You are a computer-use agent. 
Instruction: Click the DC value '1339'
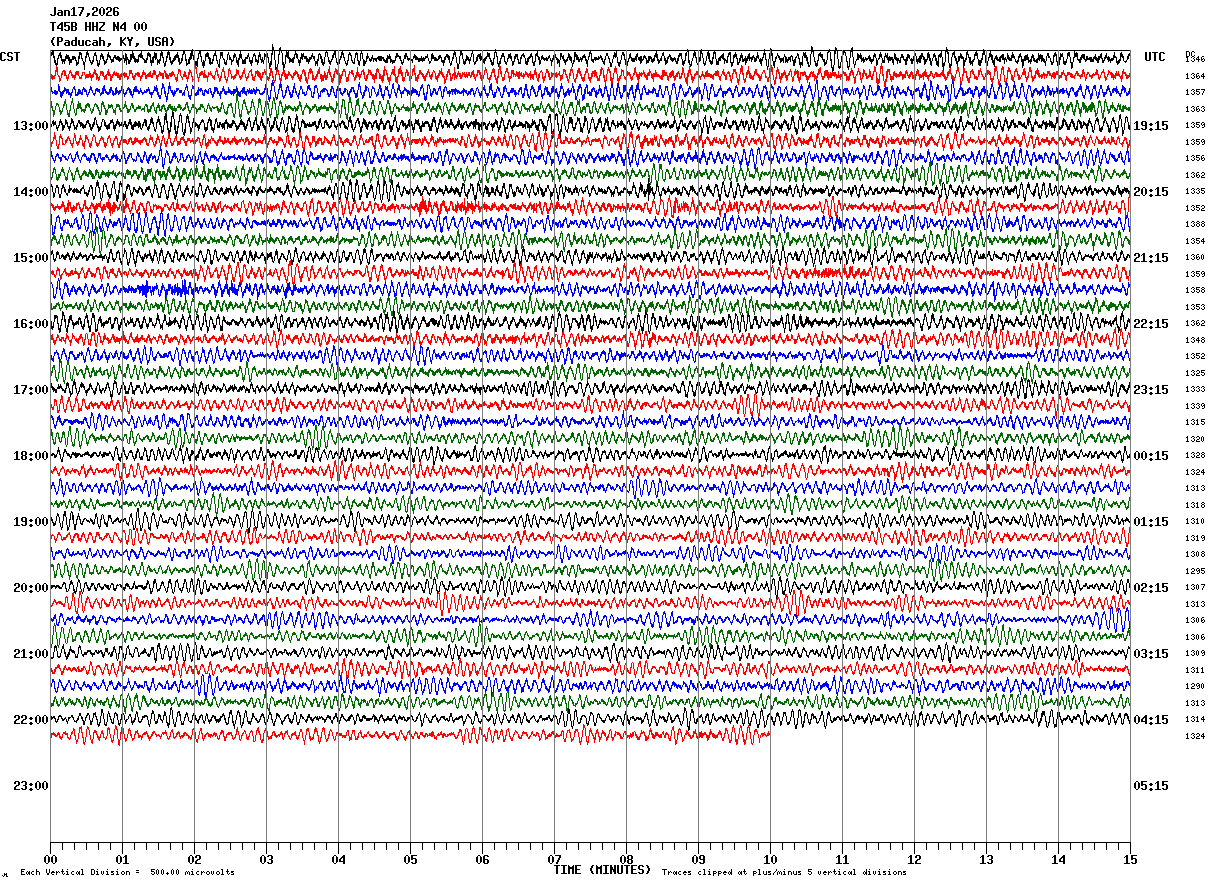pyautogui.click(x=1195, y=406)
